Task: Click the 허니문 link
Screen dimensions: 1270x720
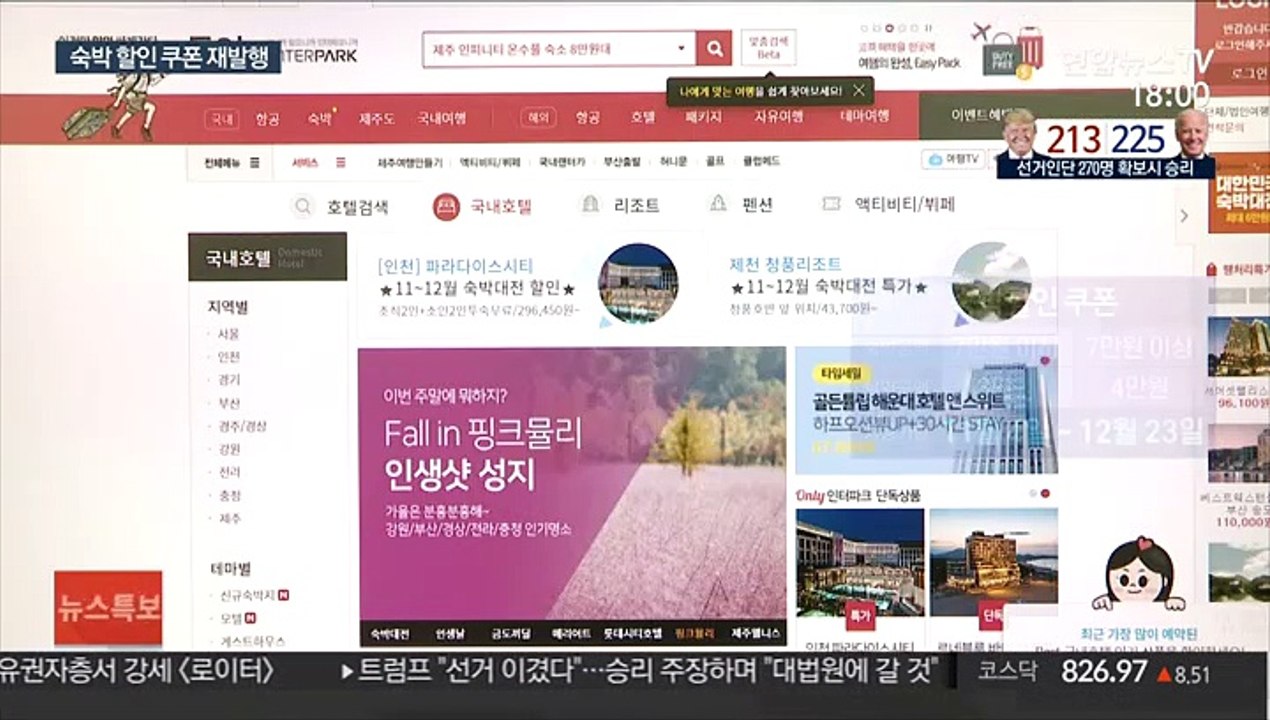Action: coord(674,162)
